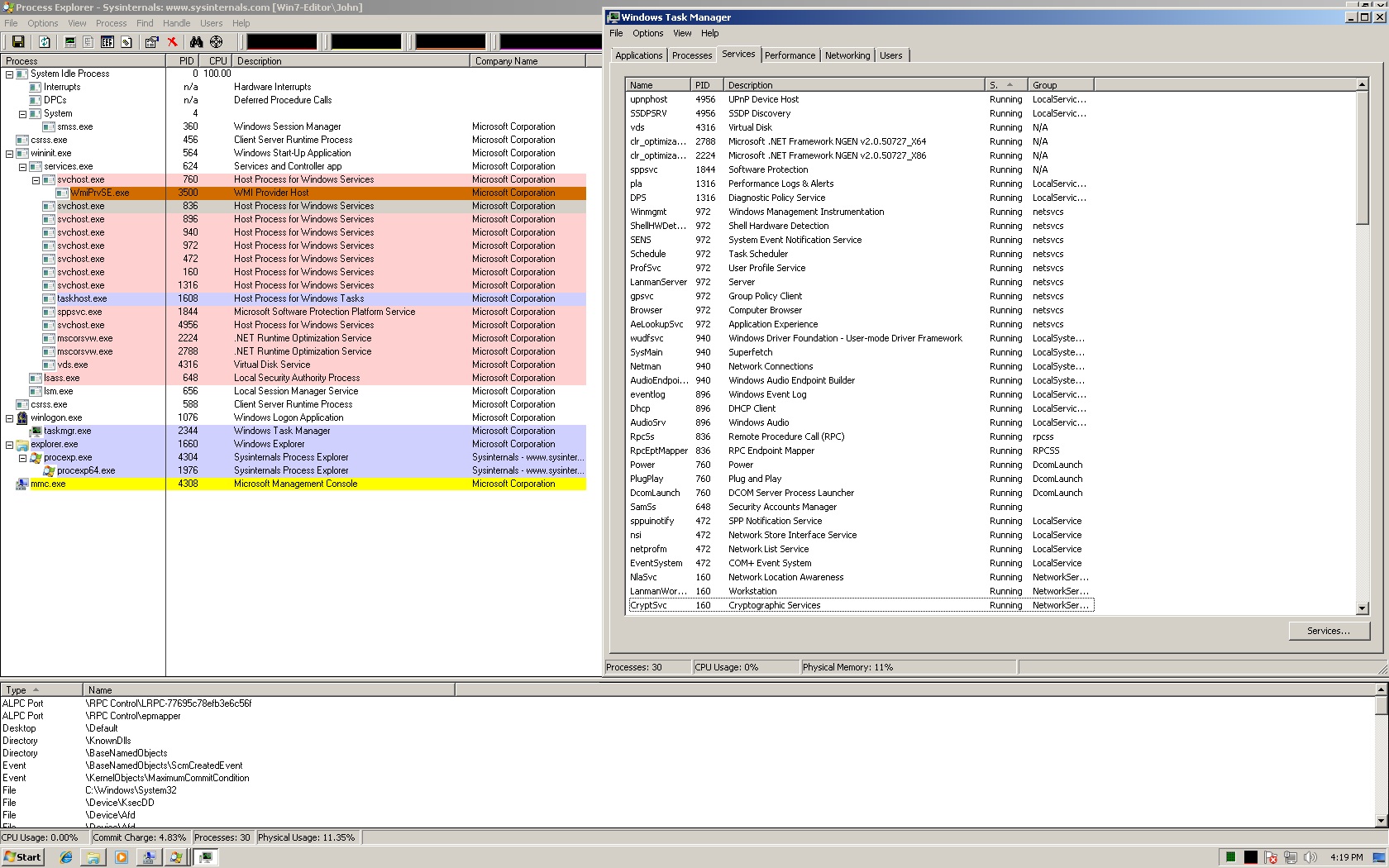1389x868 pixels.
Task: Click the Save icon in Process Explorer toolbar
Action: [18, 42]
